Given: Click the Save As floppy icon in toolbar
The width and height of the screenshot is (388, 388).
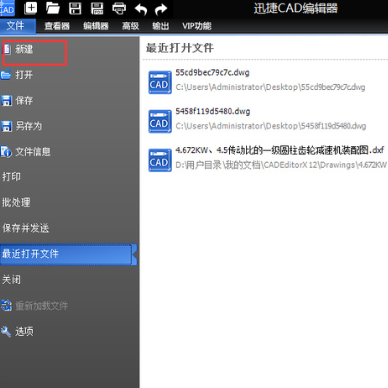Looking at the screenshot, I should (x=97, y=8).
